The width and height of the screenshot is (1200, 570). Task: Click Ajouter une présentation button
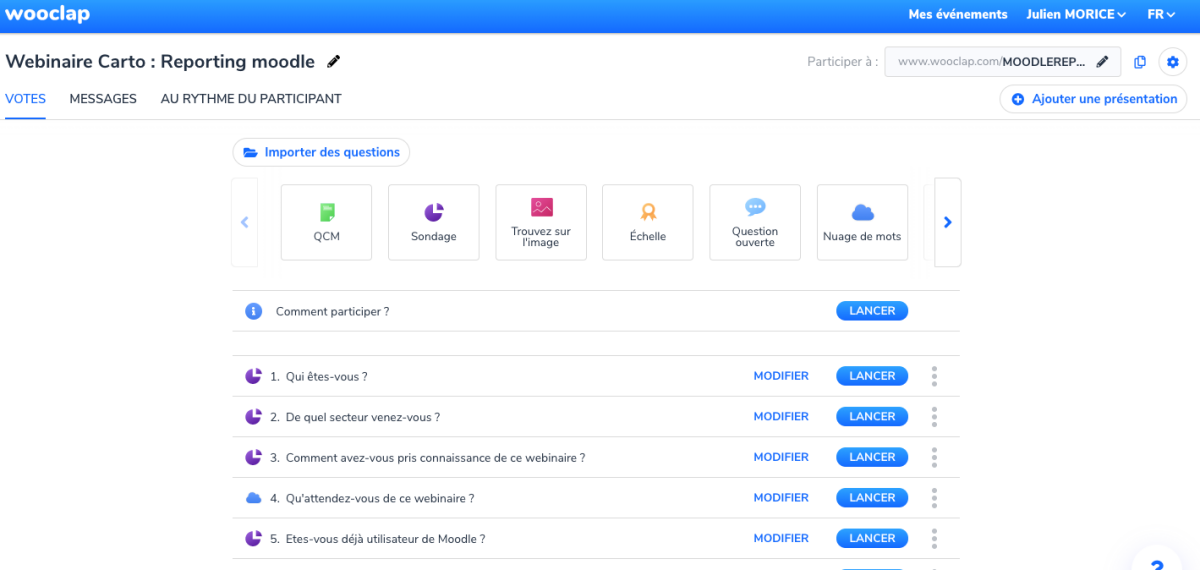(x=1093, y=99)
